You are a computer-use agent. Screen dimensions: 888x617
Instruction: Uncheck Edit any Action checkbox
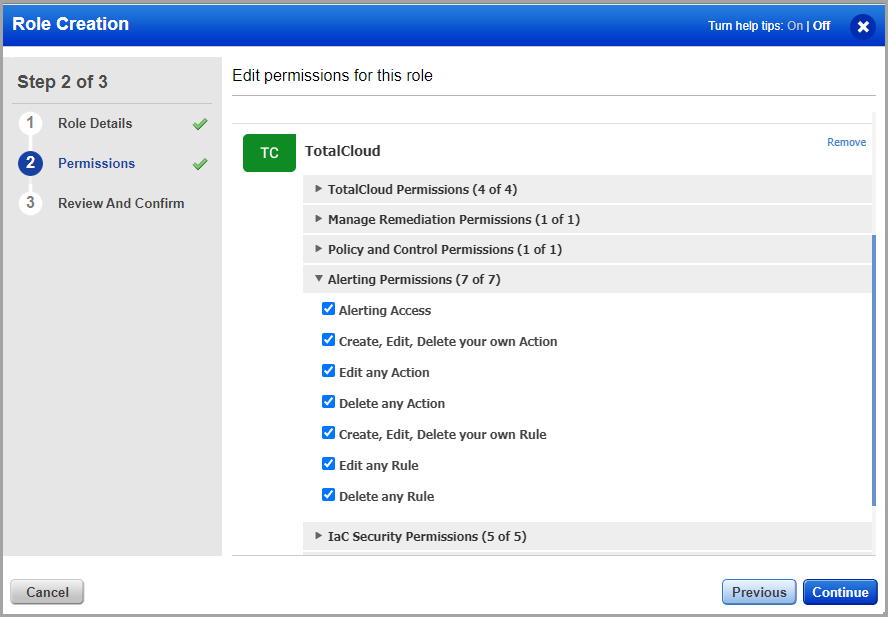point(328,371)
